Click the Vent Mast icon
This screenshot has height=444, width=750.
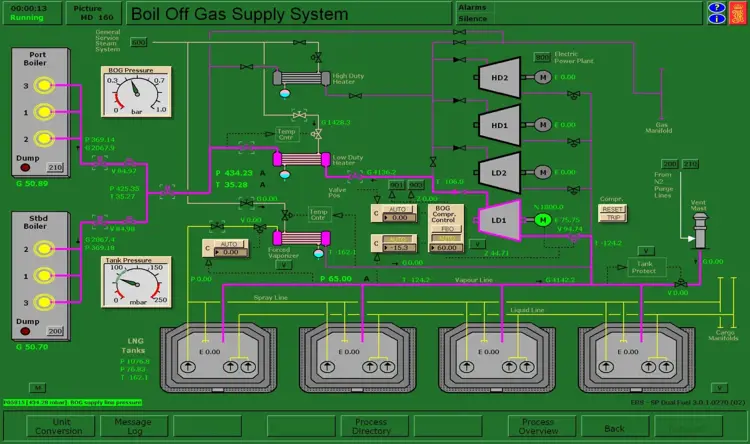click(x=697, y=225)
